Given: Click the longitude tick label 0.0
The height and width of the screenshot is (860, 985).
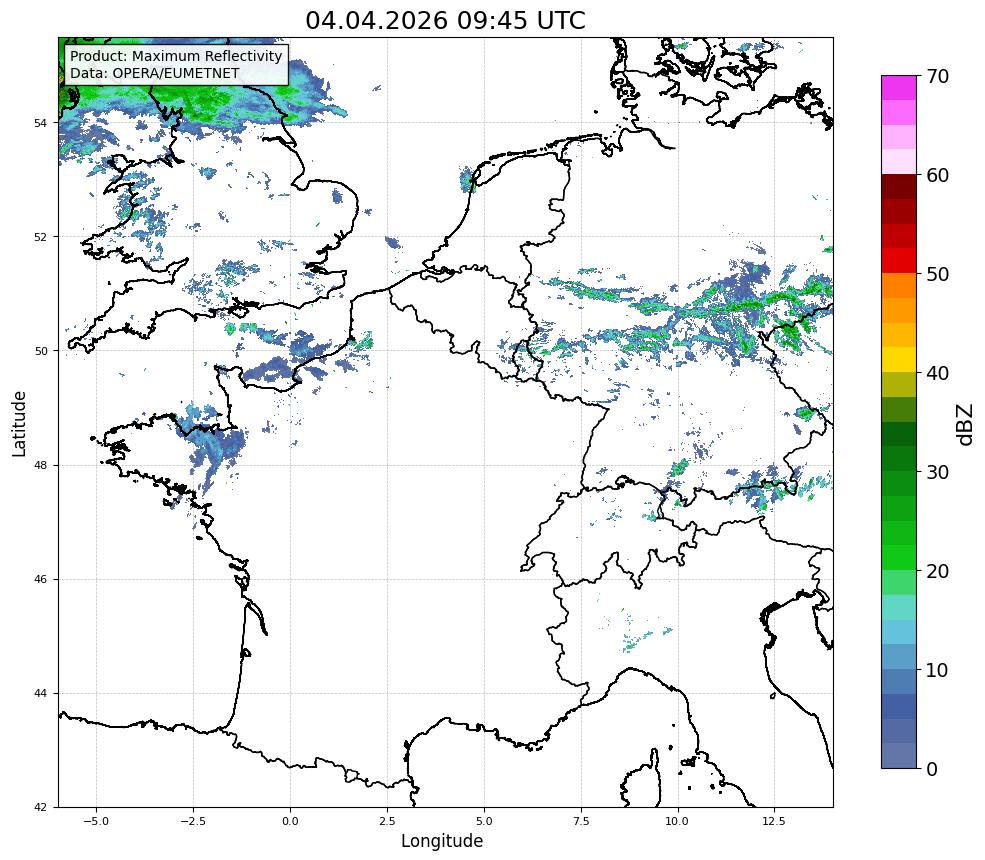Looking at the screenshot, I should click(290, 821).
